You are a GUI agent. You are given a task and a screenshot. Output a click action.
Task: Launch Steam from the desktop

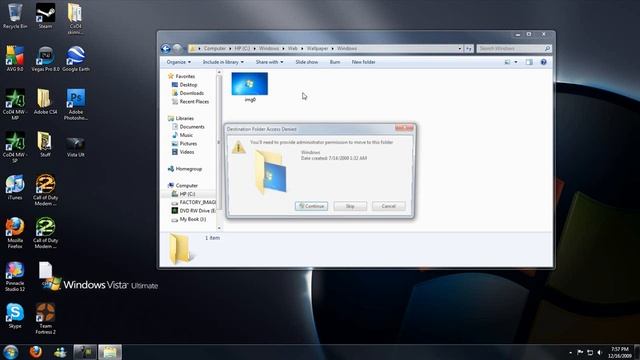coord(45,16)
